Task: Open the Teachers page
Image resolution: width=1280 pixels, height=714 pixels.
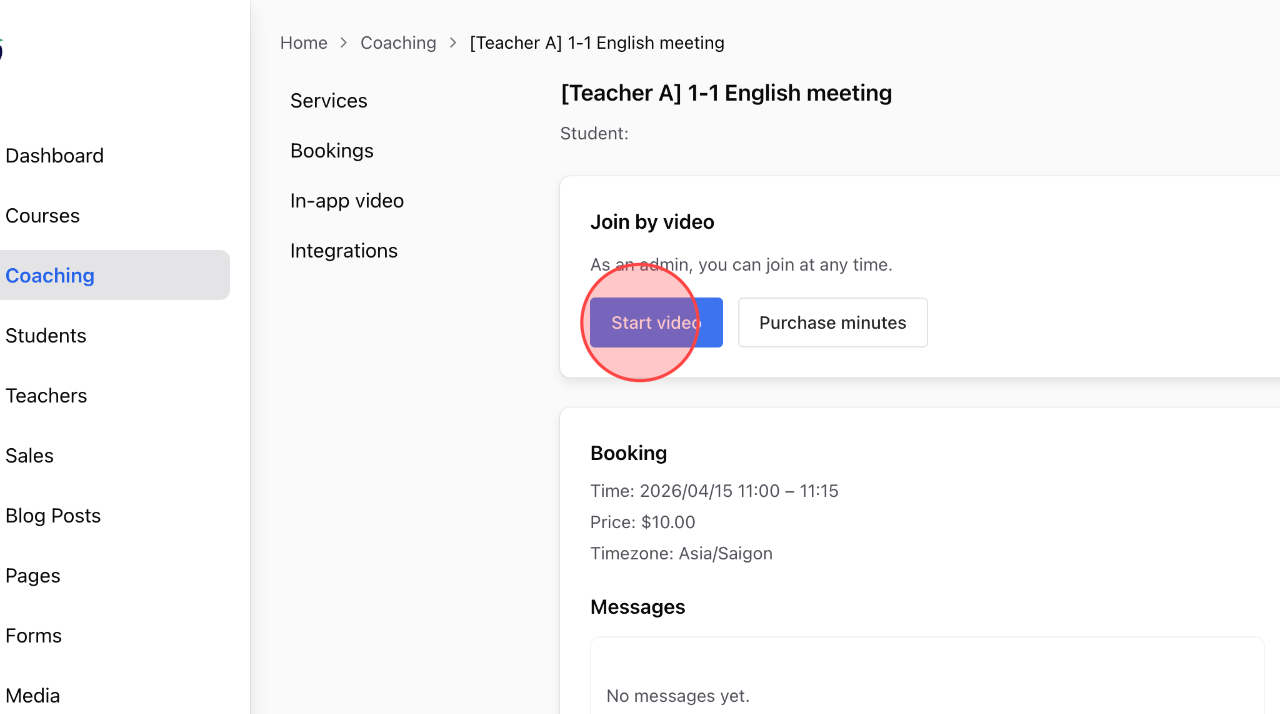Action: (x=46, y=396)
